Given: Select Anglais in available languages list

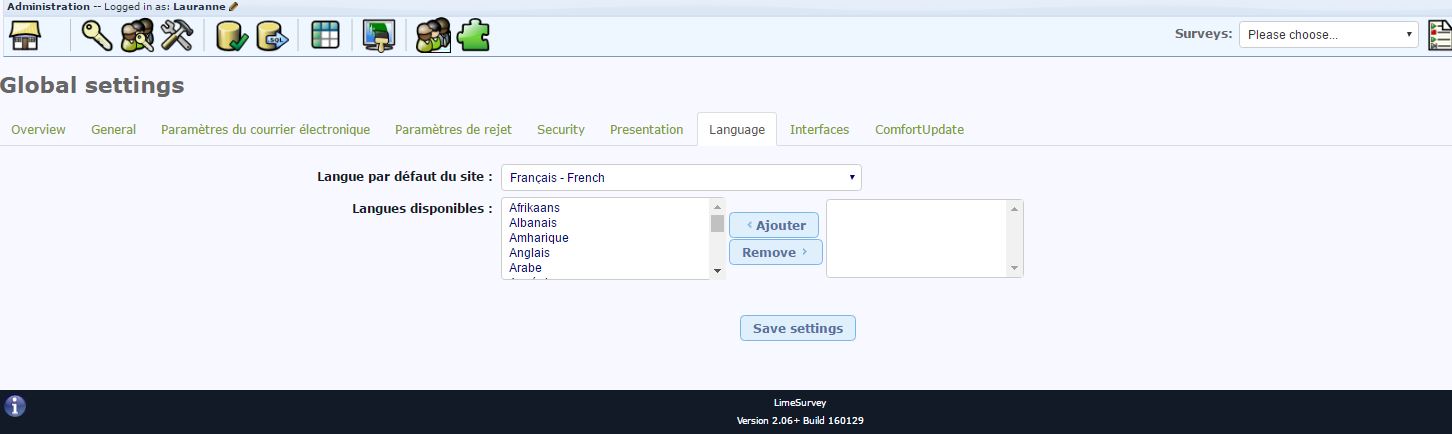Looking at the screenshot, I should [x=529, y=253].
